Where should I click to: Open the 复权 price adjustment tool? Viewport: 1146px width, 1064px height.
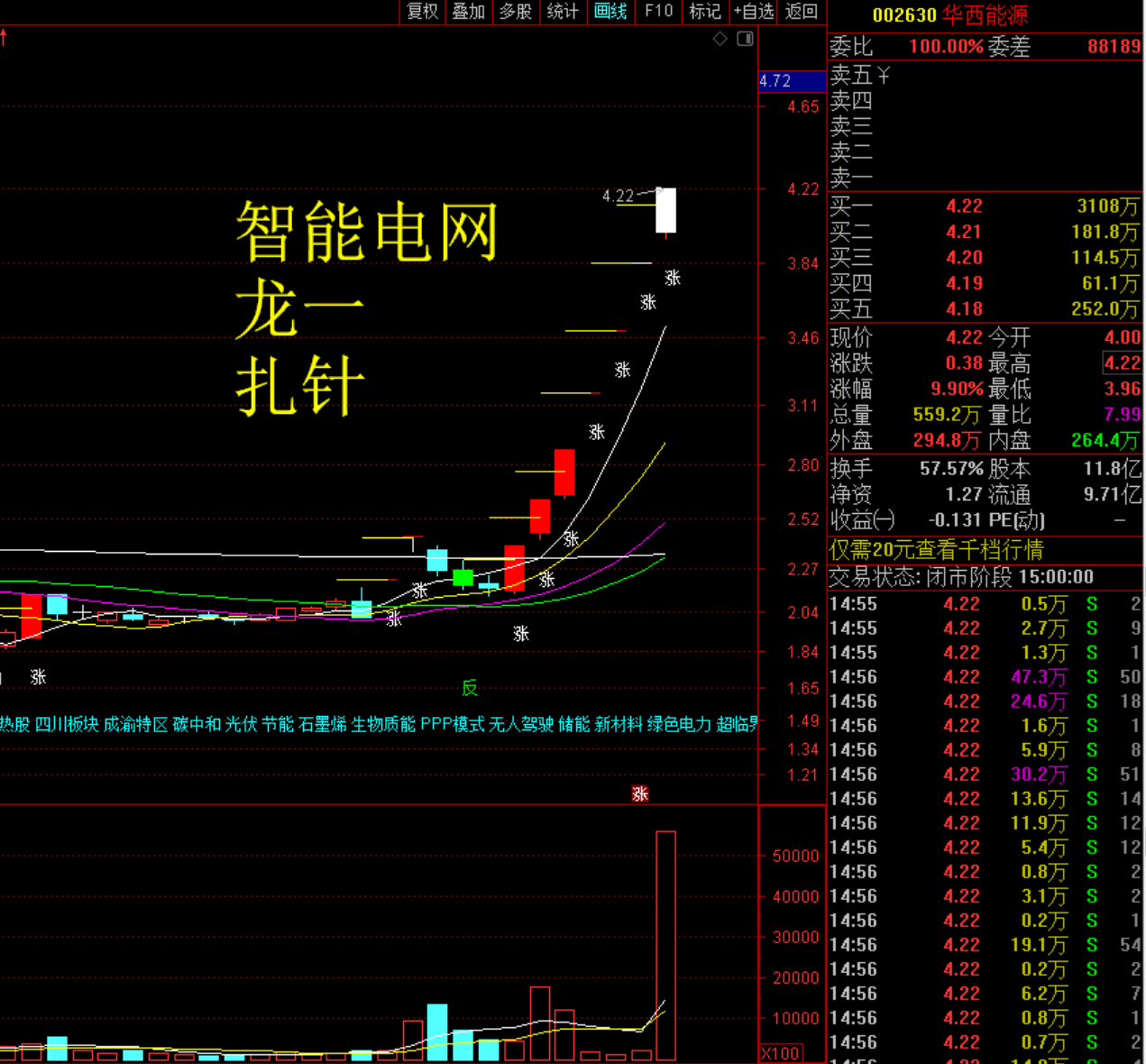point(420,13)
